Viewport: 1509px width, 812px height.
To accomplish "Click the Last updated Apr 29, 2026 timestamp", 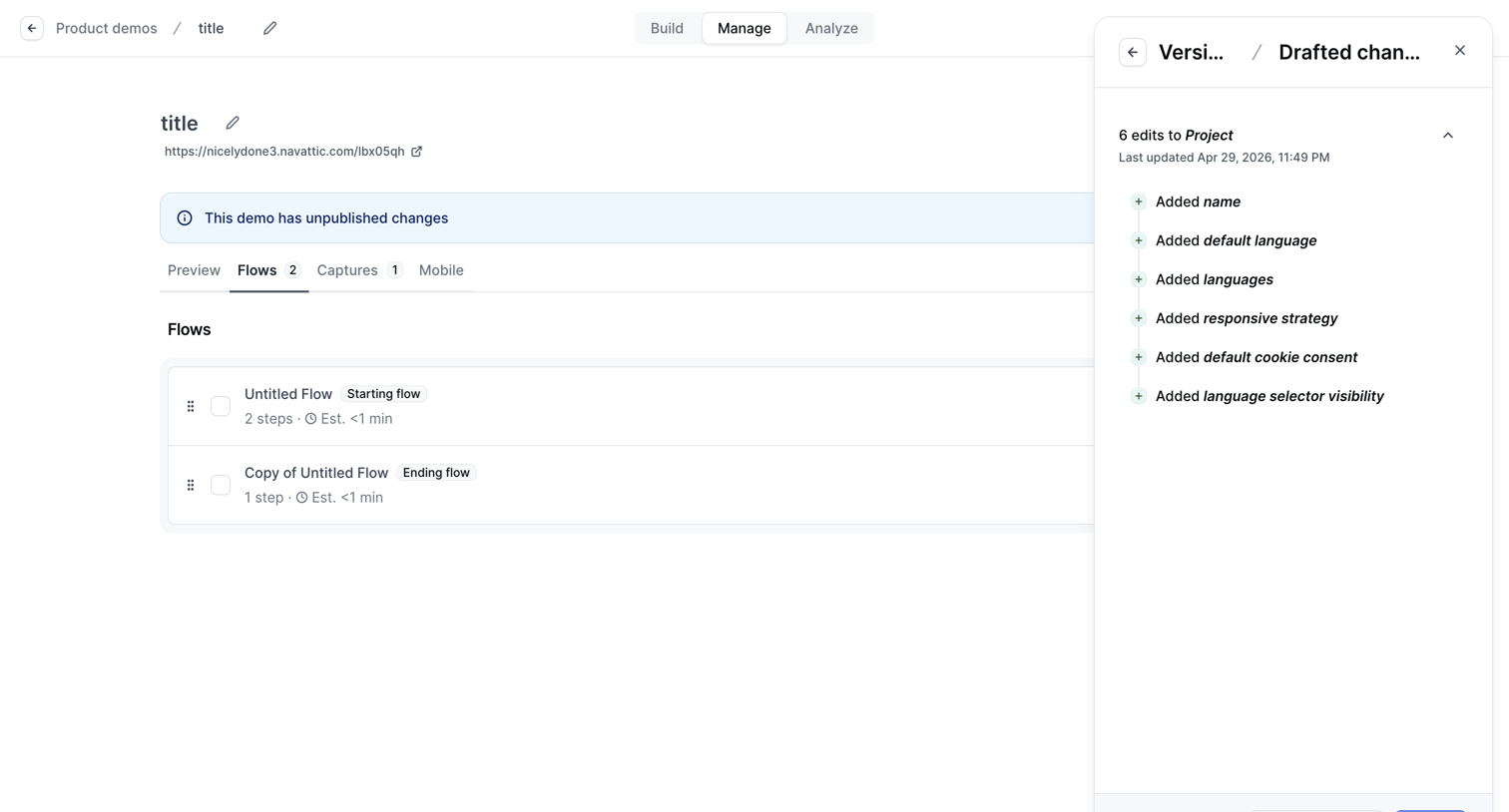I will coord(1225,158).
